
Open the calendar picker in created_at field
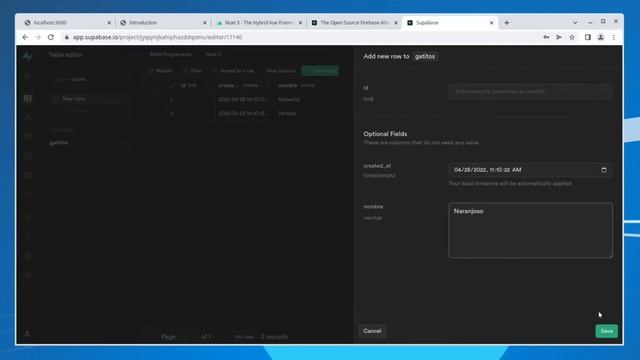click(604, 170)
